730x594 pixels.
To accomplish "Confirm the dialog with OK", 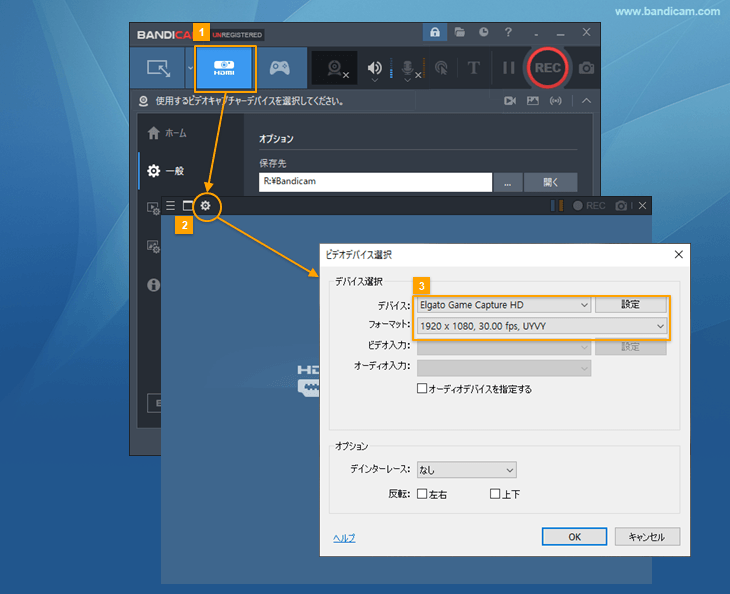I will point(575,537).
